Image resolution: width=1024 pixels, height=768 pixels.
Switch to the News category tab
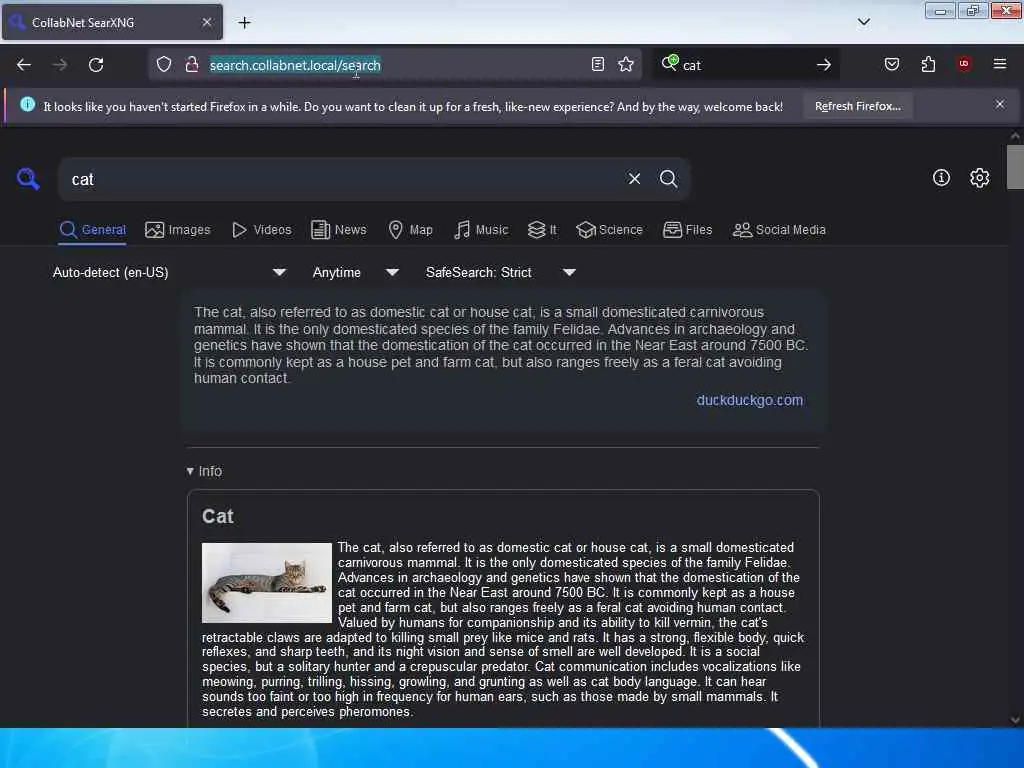pos(338,230)
